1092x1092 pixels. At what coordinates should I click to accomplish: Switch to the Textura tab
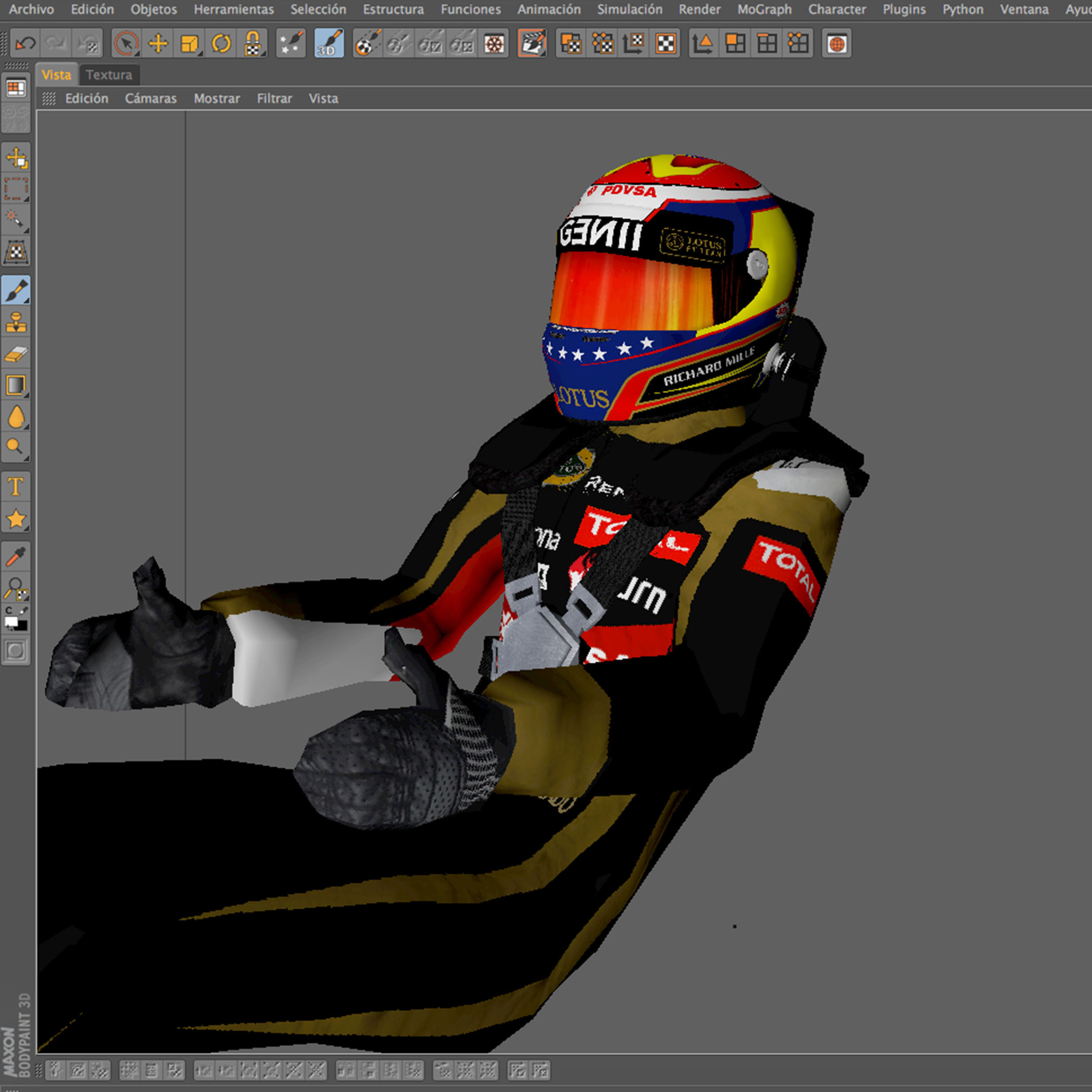coord(108,75)
